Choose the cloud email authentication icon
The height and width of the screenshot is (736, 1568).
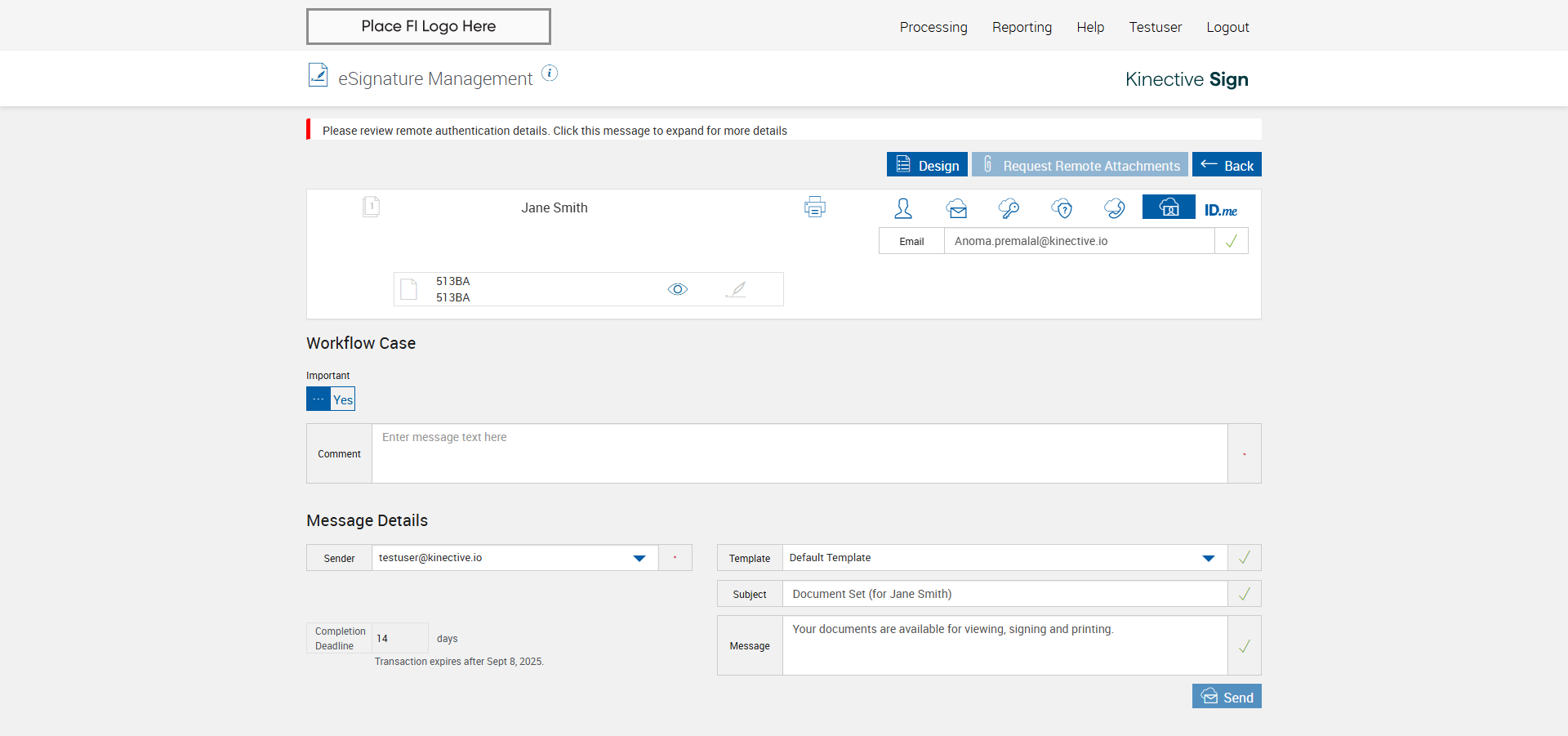point(957,208)
